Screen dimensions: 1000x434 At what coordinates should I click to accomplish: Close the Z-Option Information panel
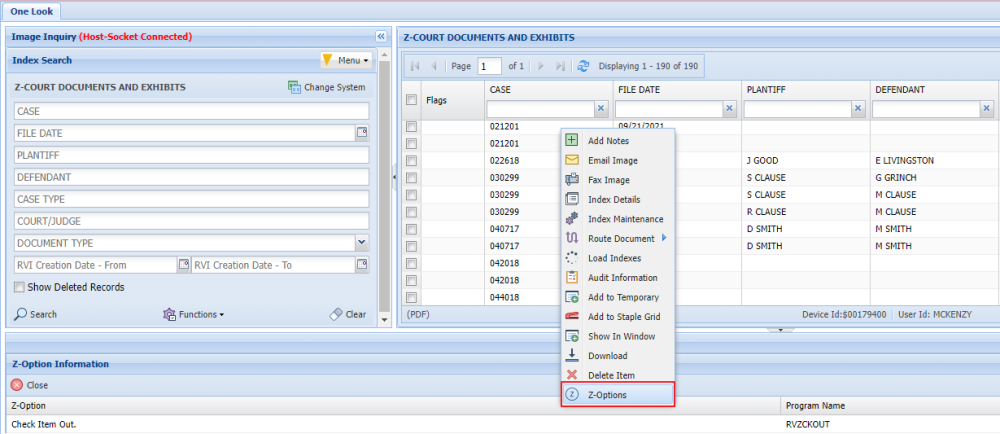click(29, 385)
